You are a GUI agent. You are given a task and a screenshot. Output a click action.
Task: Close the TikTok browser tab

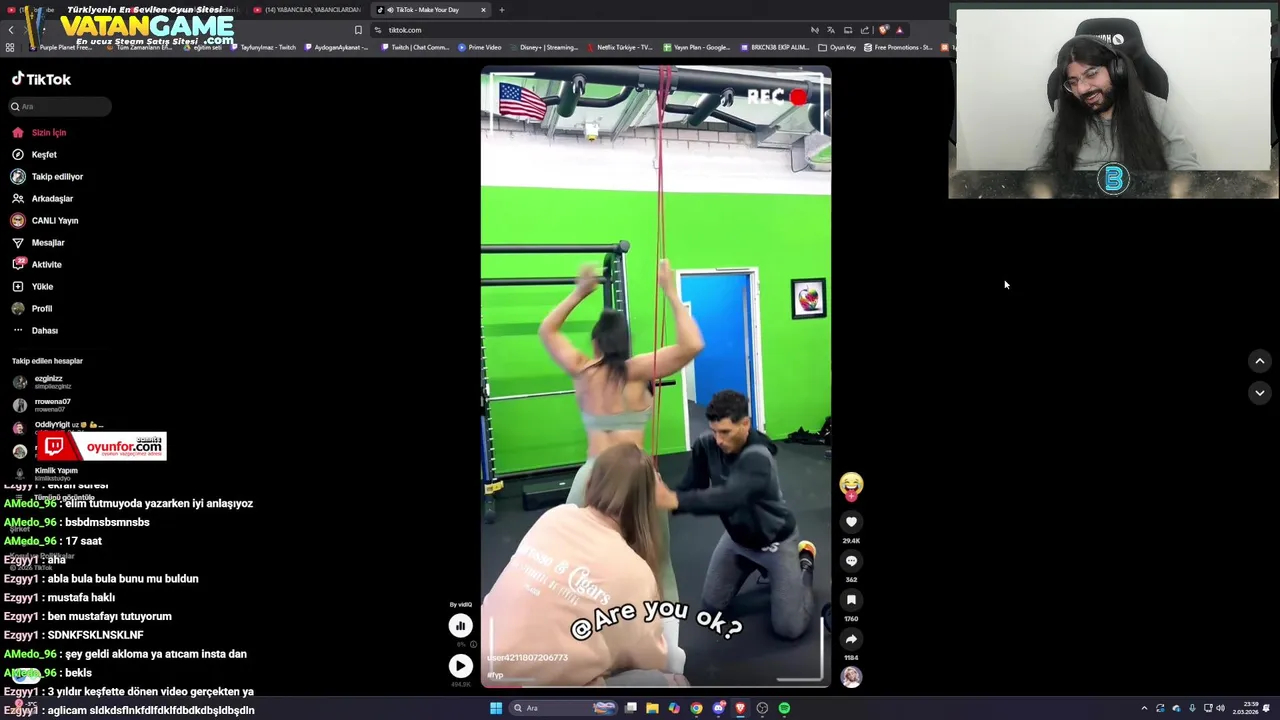point(483,10)
